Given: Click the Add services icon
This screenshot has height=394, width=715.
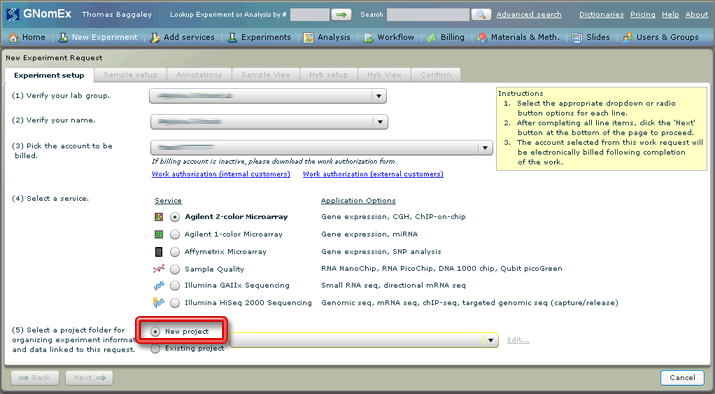Looking at the screenshot, I should click(x=155, y=37).
